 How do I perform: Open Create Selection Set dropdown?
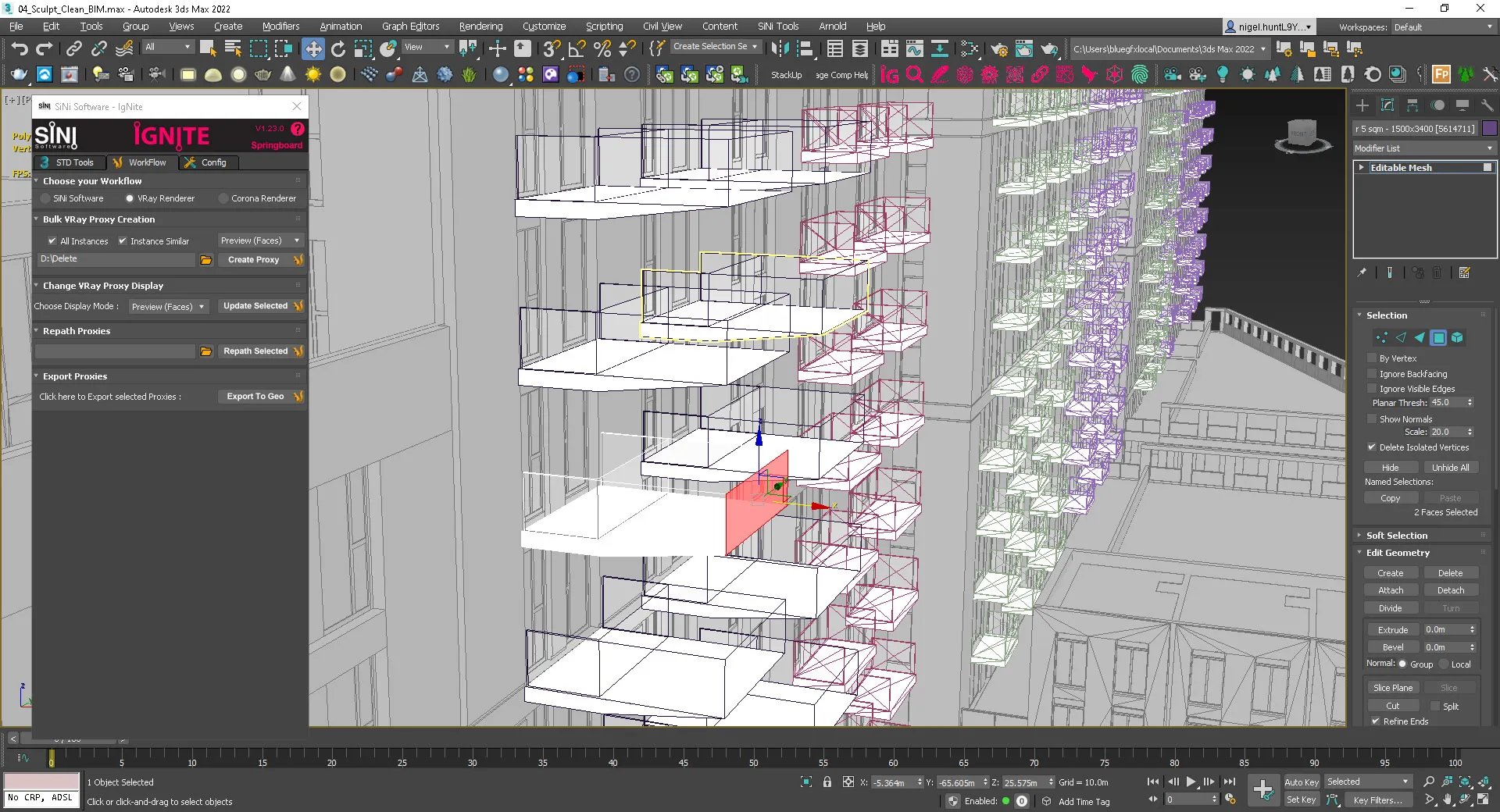tap(715, 47)
